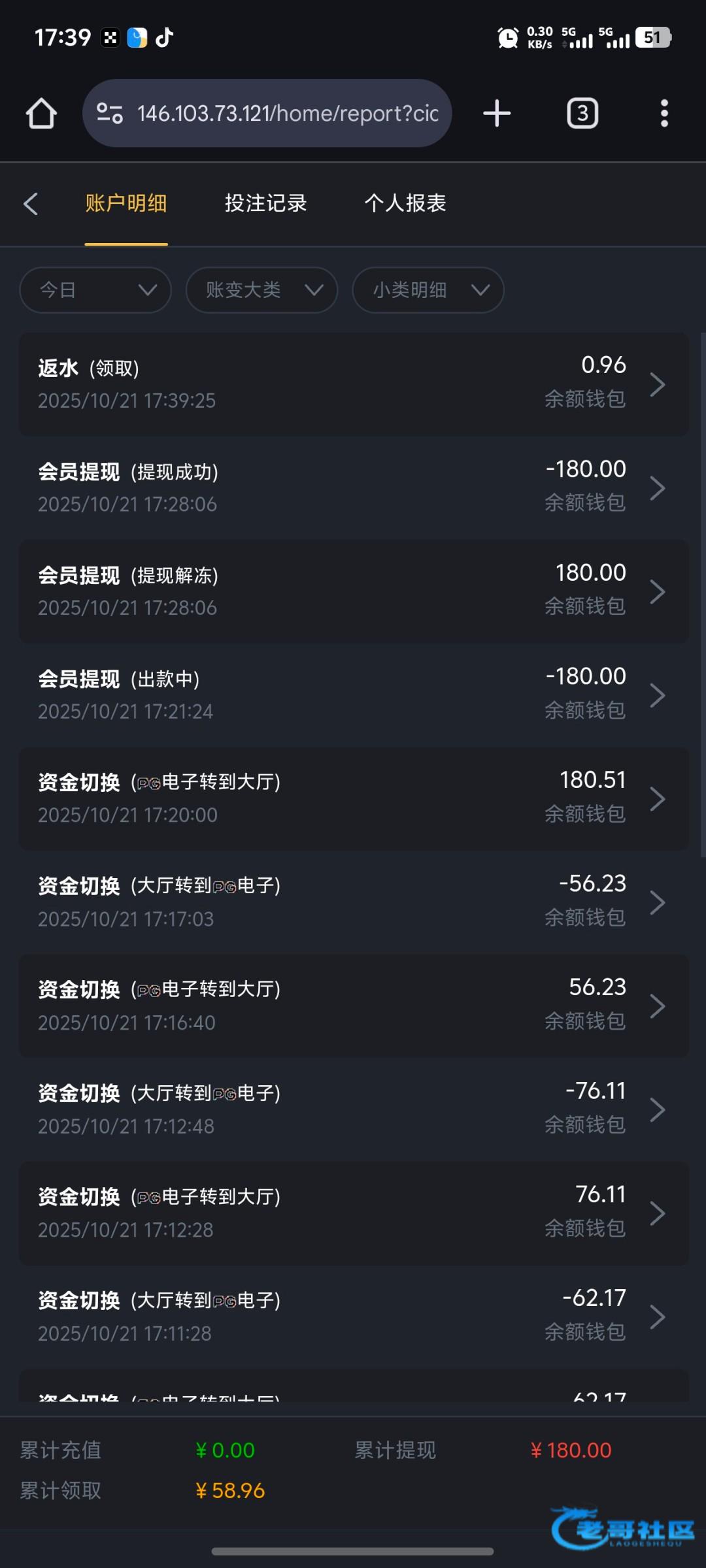The width and height of the screenshot is (706, 1568).
Task: Open a new browser tab
Action: tap(497, 114)
